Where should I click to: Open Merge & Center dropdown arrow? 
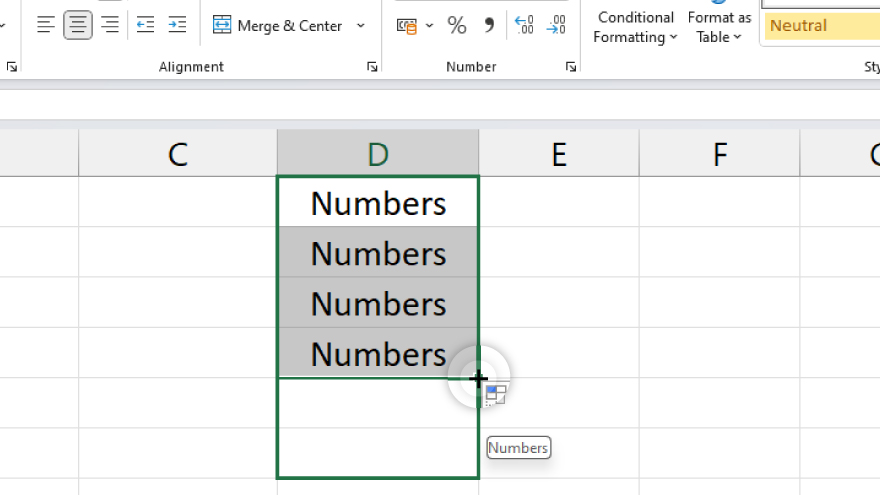click(361, 26)
